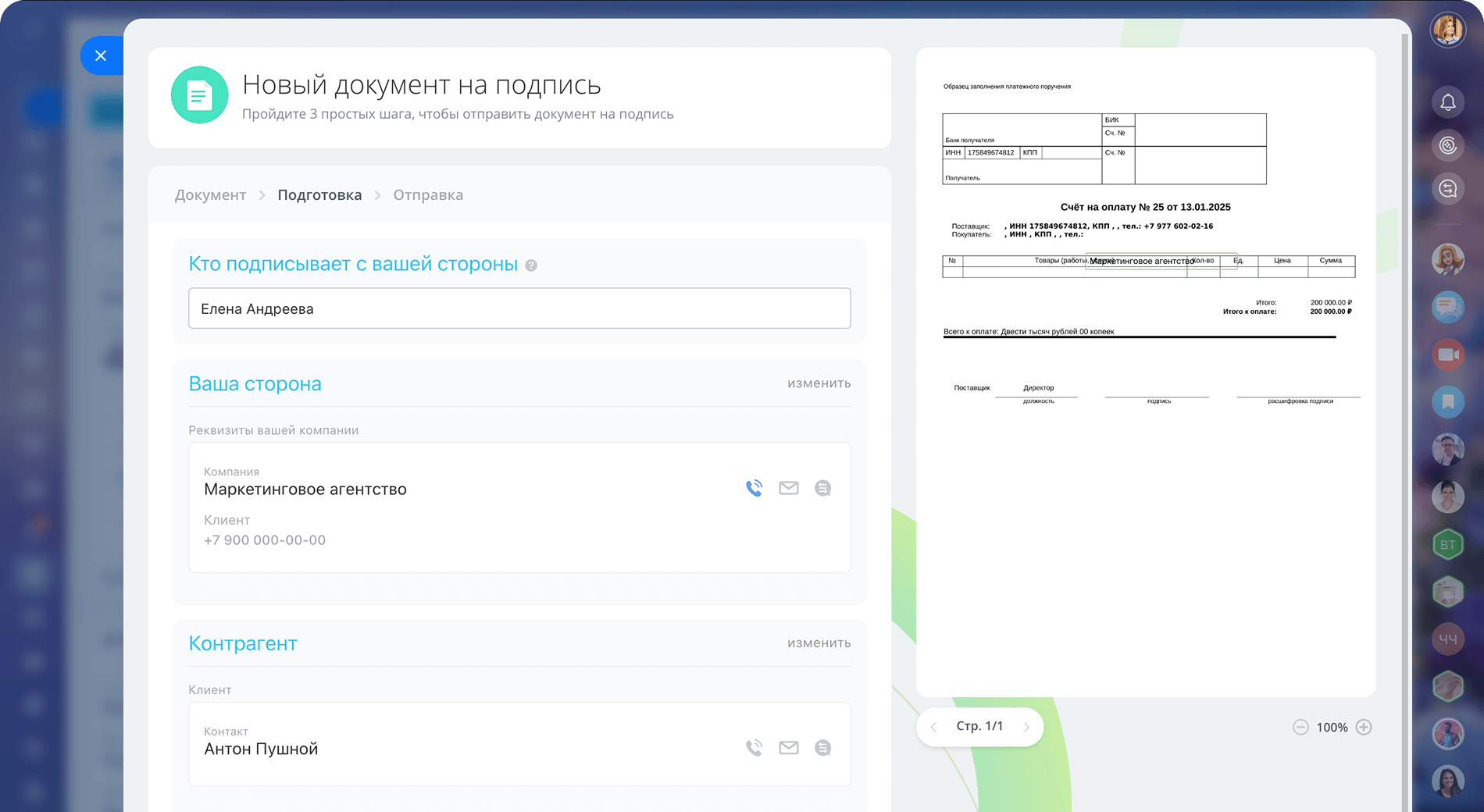Click the Елена Андреева signer field
The width and height of the screenshot is (1484, 812).
[x=519, y=308]
